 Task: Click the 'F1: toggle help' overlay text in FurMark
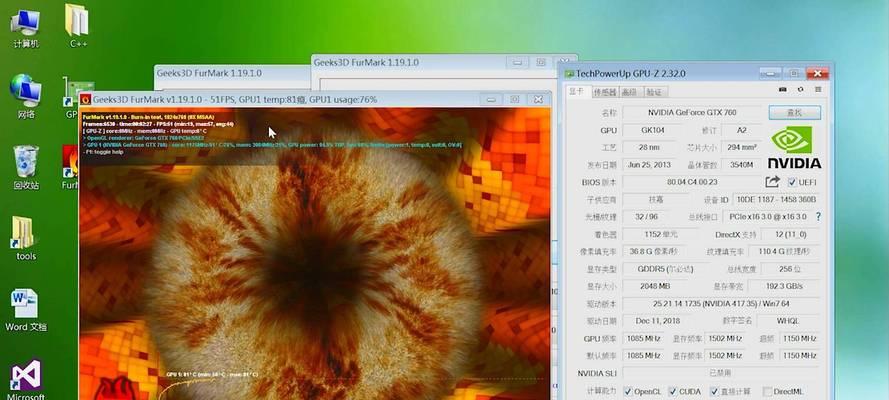click(103, 152)
